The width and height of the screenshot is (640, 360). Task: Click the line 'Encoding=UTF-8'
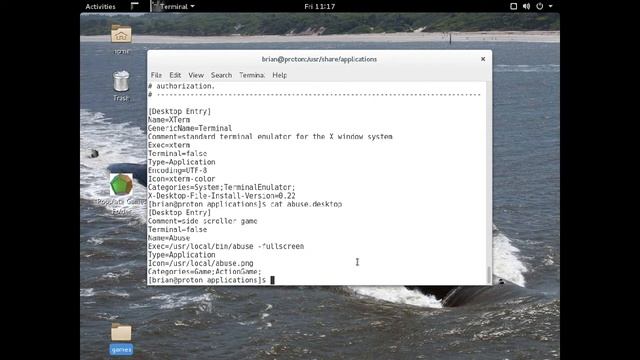point(178,170)
